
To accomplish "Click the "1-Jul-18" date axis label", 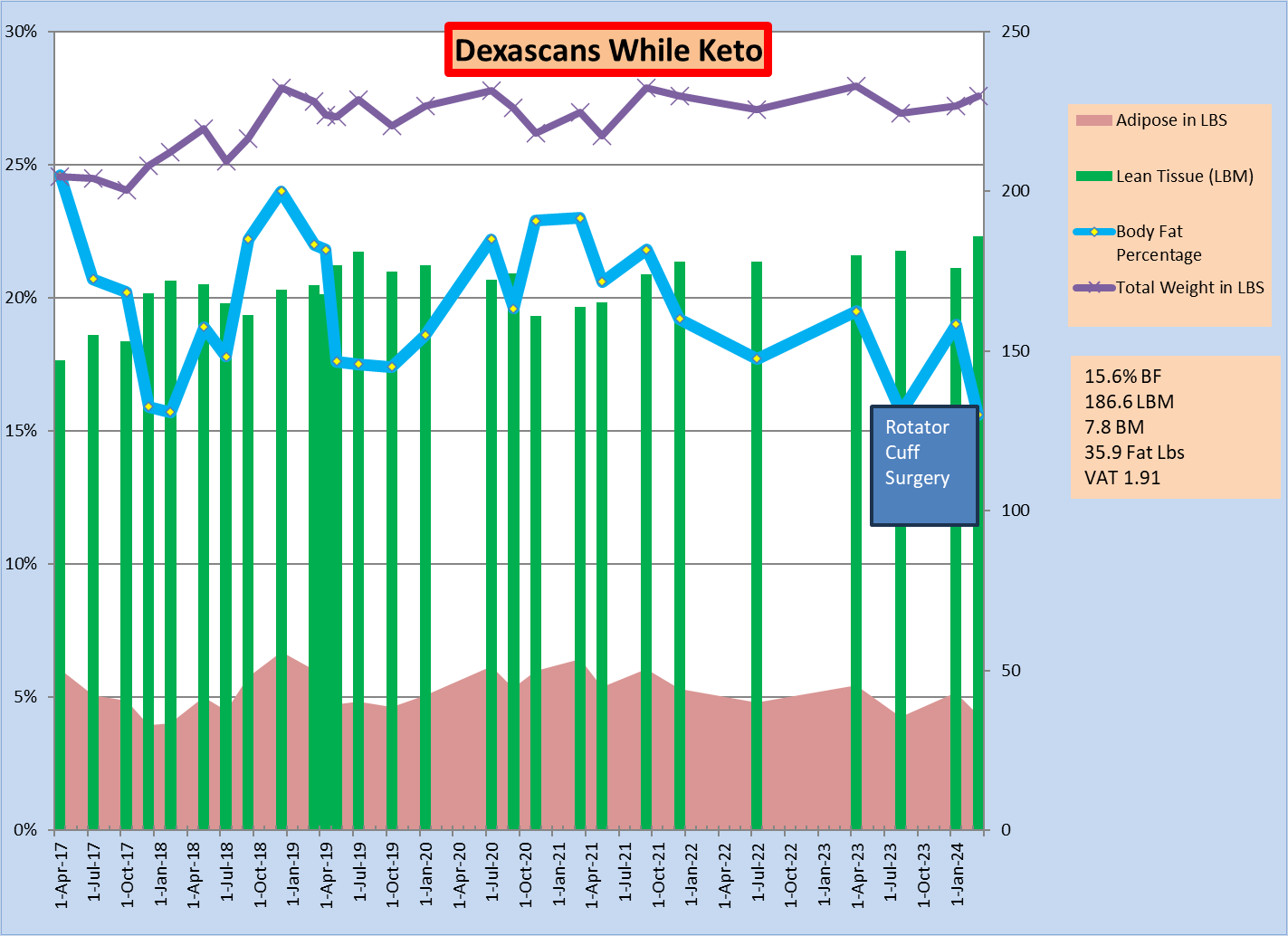I will [x=227, y=873].
